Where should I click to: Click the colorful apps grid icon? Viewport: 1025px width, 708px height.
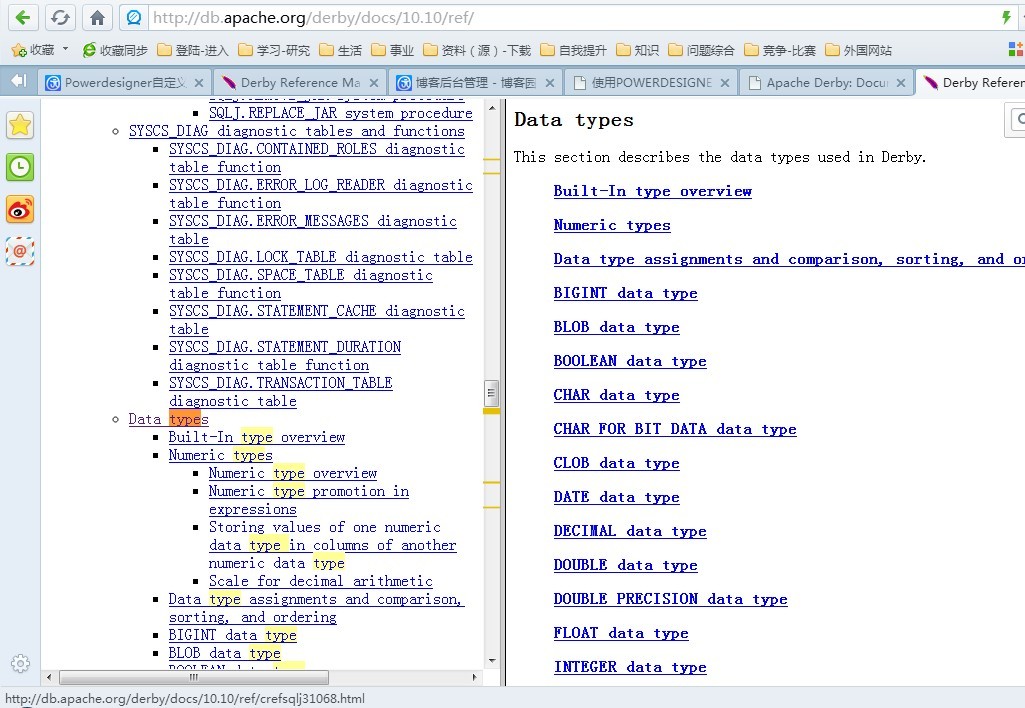click(1016, 50)
